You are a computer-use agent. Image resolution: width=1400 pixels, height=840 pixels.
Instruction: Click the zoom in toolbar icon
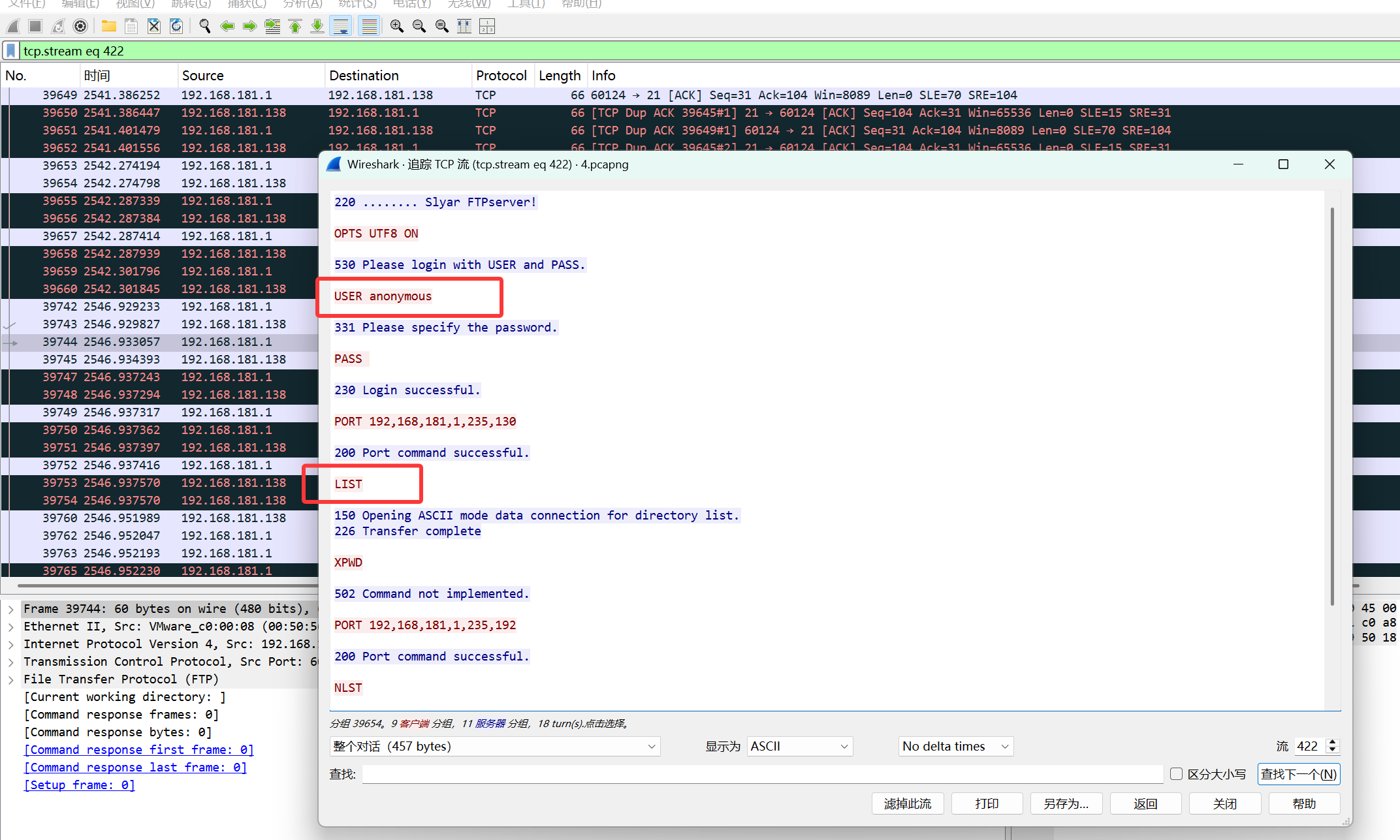396,26
